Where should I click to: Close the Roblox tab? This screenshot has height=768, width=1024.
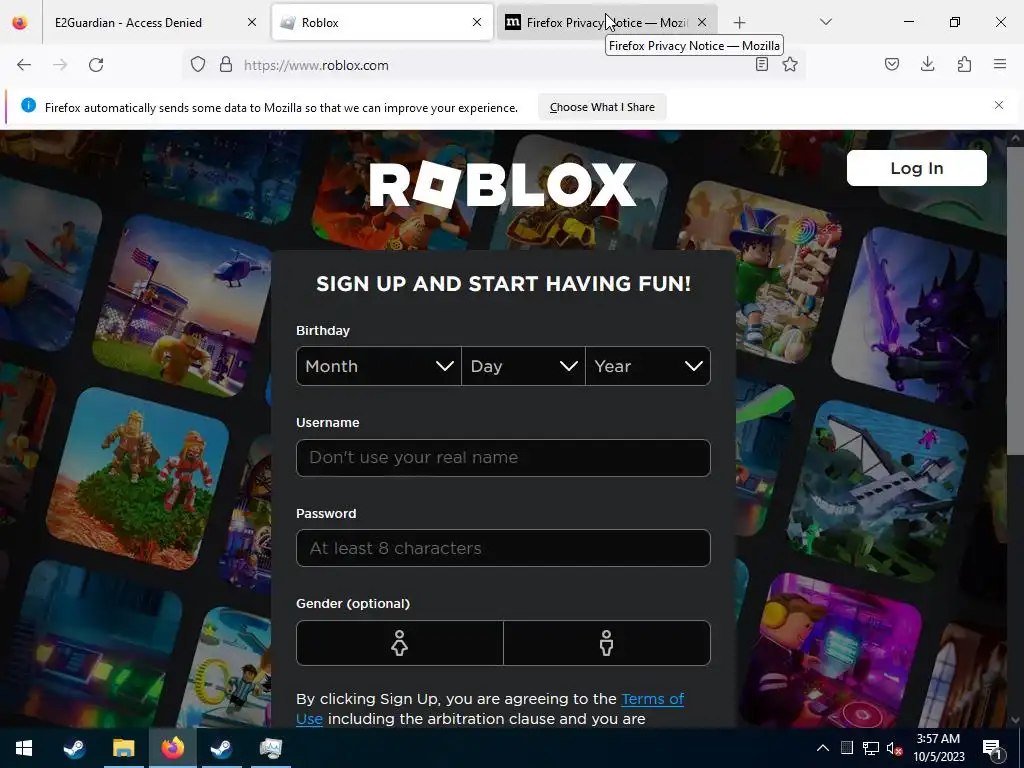477,22
